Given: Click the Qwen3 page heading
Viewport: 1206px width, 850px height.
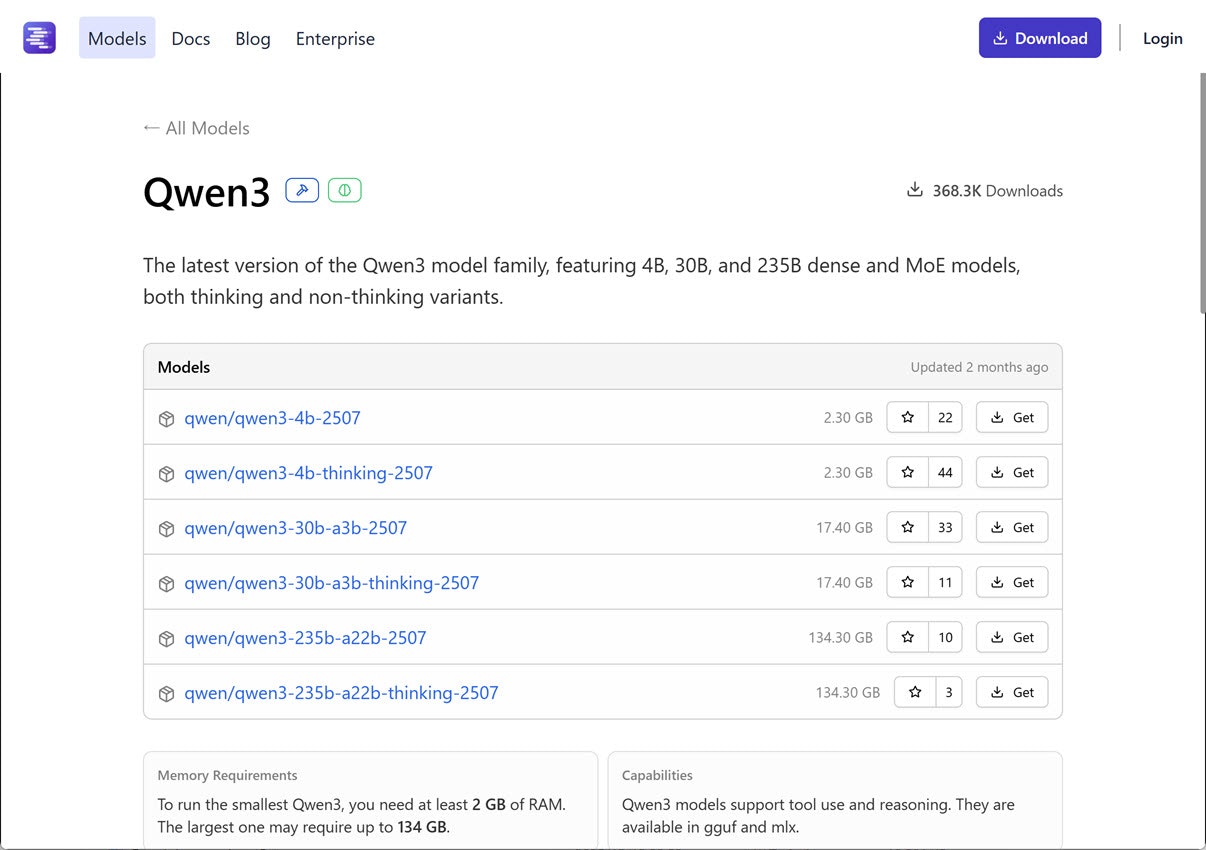Looking at the screenshot, I should [x=207, y=192].
